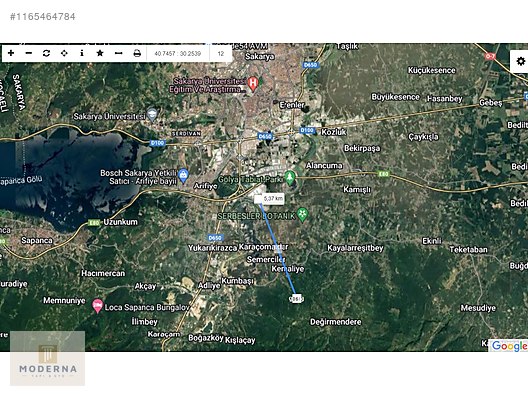This screenshot has height=396, width=528.
Task: Click the D650 road badge near Taşlık
Action: 310,65
